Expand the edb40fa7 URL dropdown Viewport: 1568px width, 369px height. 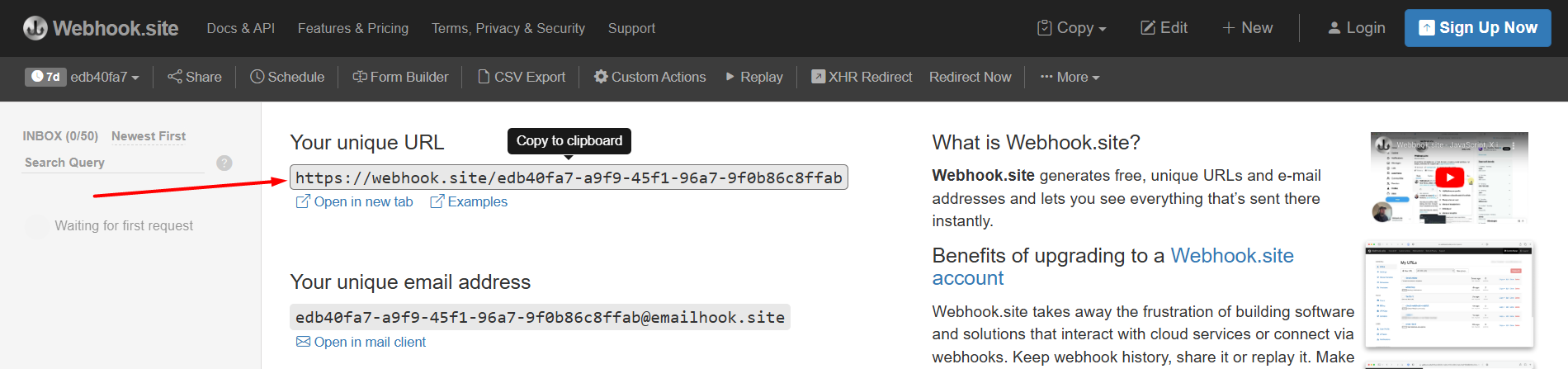(105, 77)
